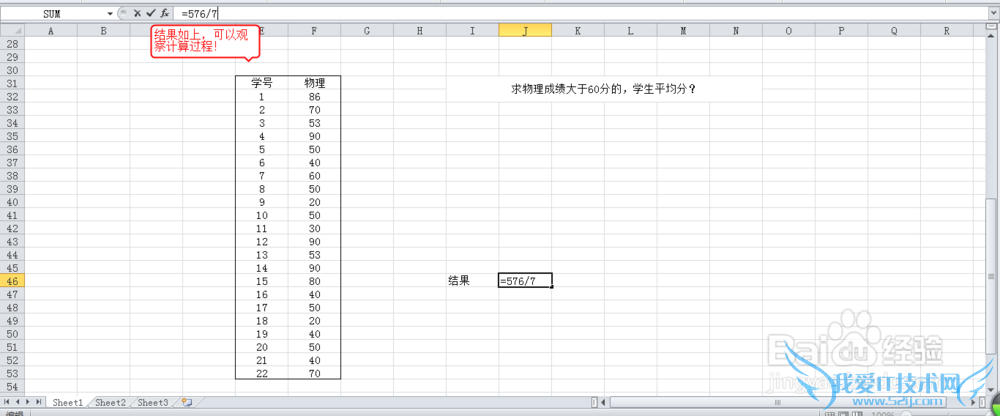
Task: Select student number 1 cell
Action: 261,97
